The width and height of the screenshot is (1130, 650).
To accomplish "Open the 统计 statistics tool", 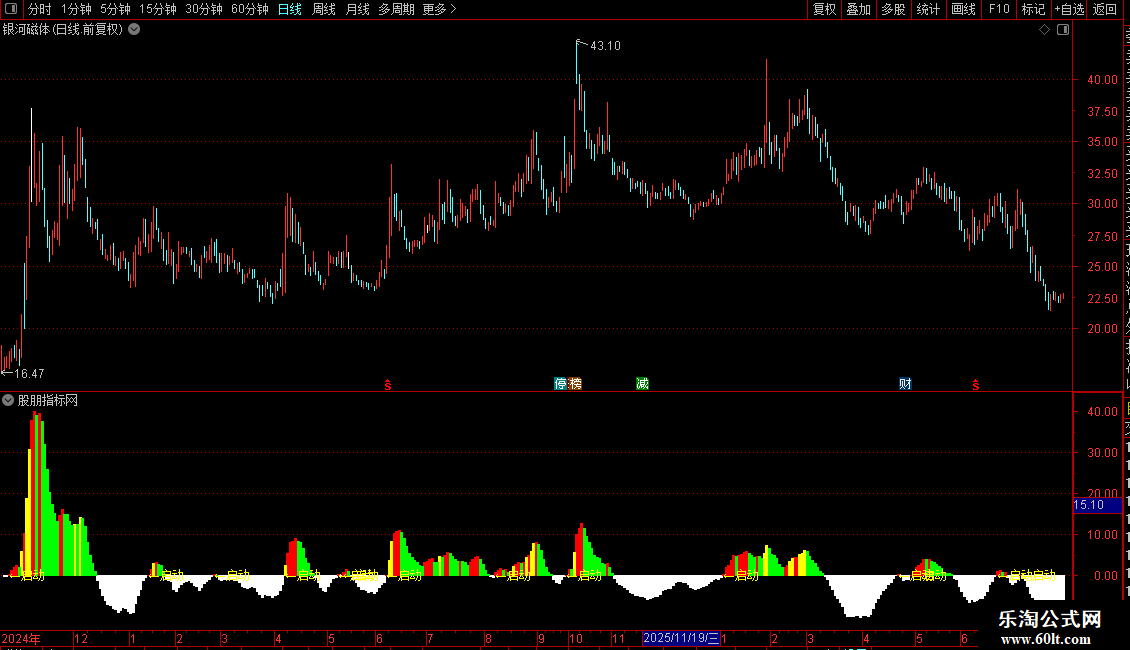I will coord(927,9).
